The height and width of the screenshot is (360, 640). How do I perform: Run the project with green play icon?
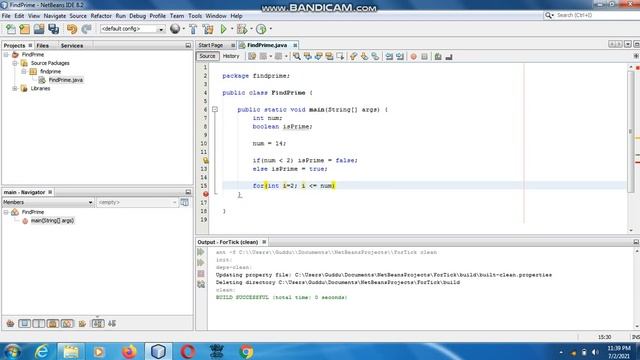[223, 29]
